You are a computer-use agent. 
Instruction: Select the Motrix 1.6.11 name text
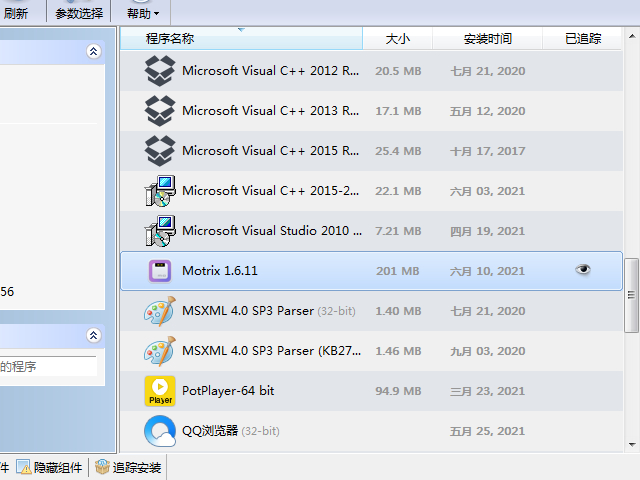[220, 271]
